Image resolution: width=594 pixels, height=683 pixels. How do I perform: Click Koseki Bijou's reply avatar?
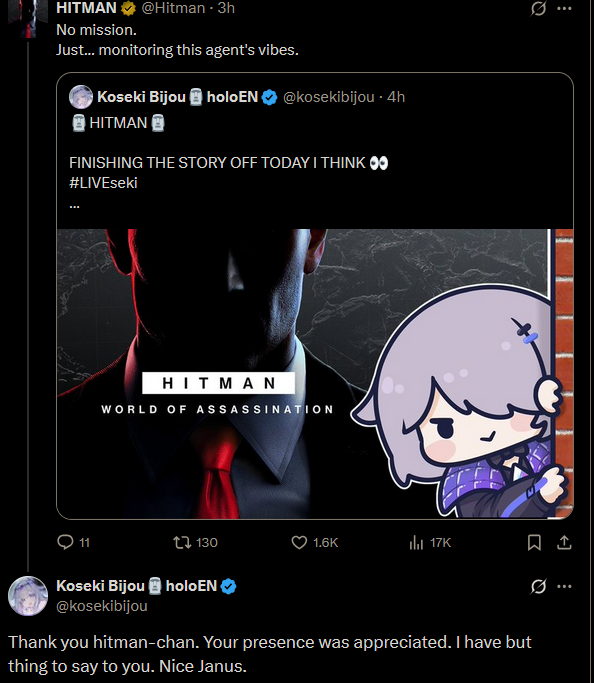(28, 596)
